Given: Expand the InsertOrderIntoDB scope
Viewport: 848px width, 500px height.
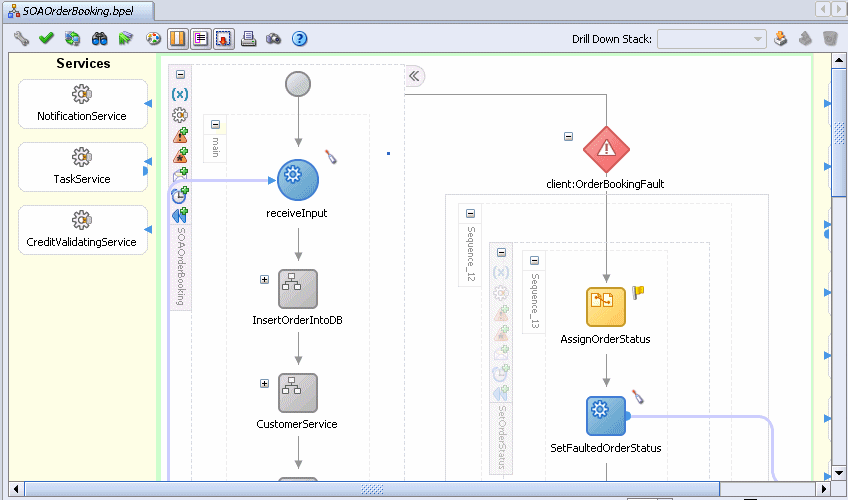Looking at the screenshot, I should 264,279.
